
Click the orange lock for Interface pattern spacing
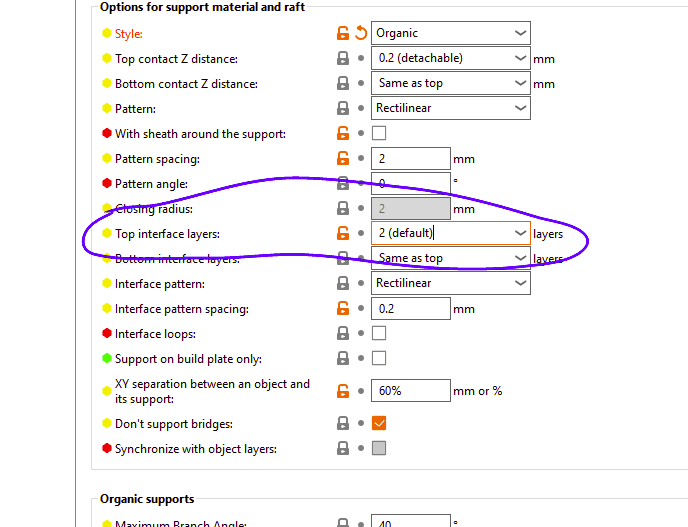coord(343,308)
